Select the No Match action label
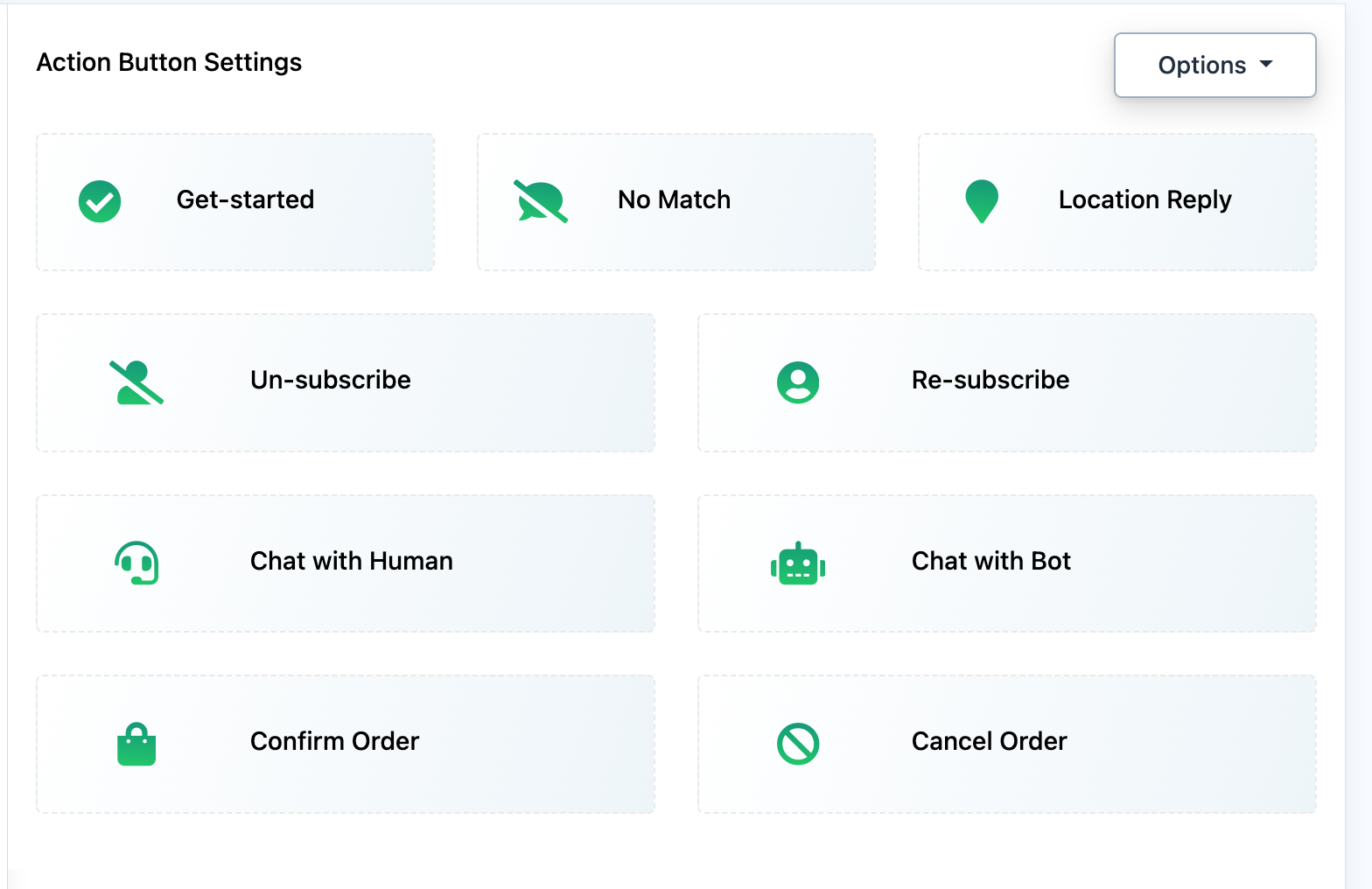Image resolution: width=1372 pixels, height=889 pixels. tap(674, 200)
